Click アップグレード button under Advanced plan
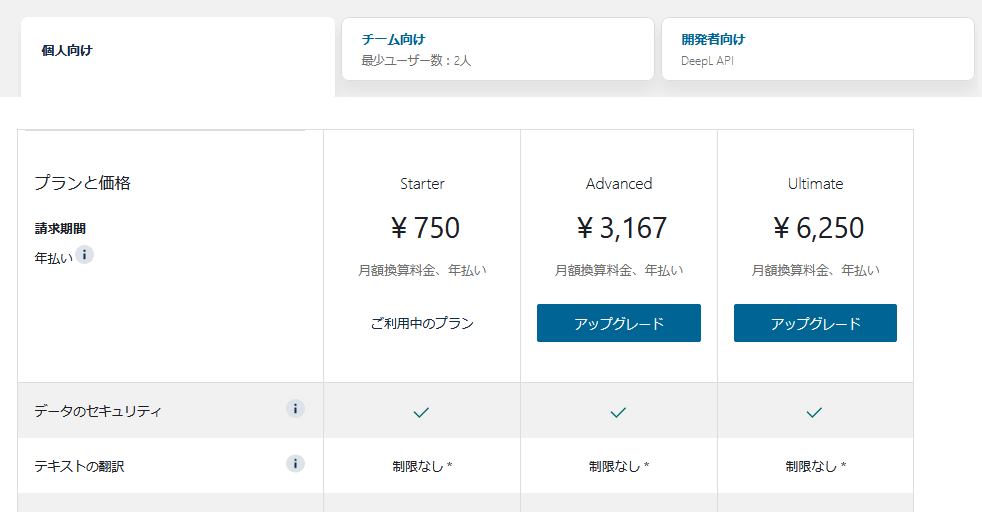Viewport: 982px width, 512px height. (x=619, y=323)
